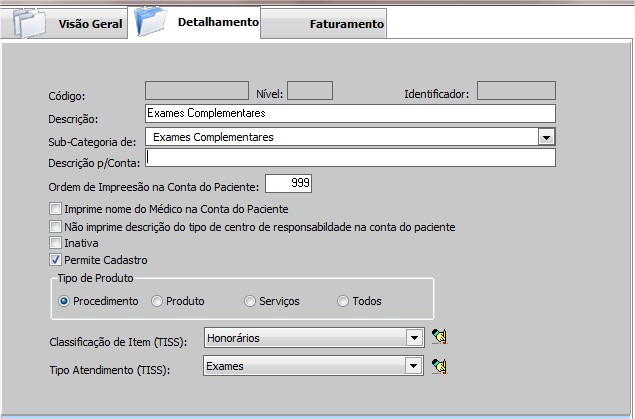Select the Procedimento radio button
This screenshot has height=419, width=635.
64,301
